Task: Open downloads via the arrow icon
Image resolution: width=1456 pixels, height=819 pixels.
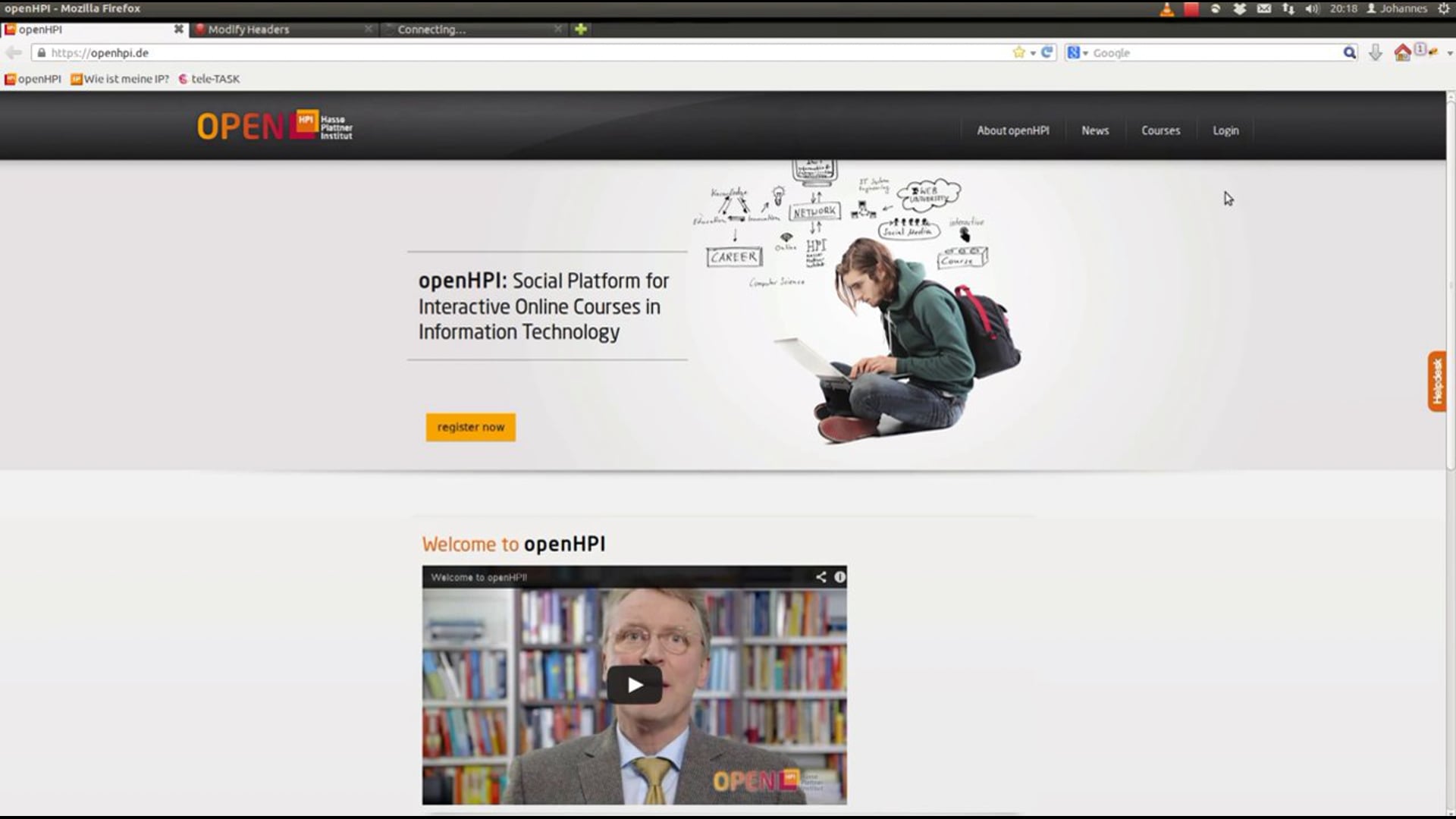Action: point(1375,52)
